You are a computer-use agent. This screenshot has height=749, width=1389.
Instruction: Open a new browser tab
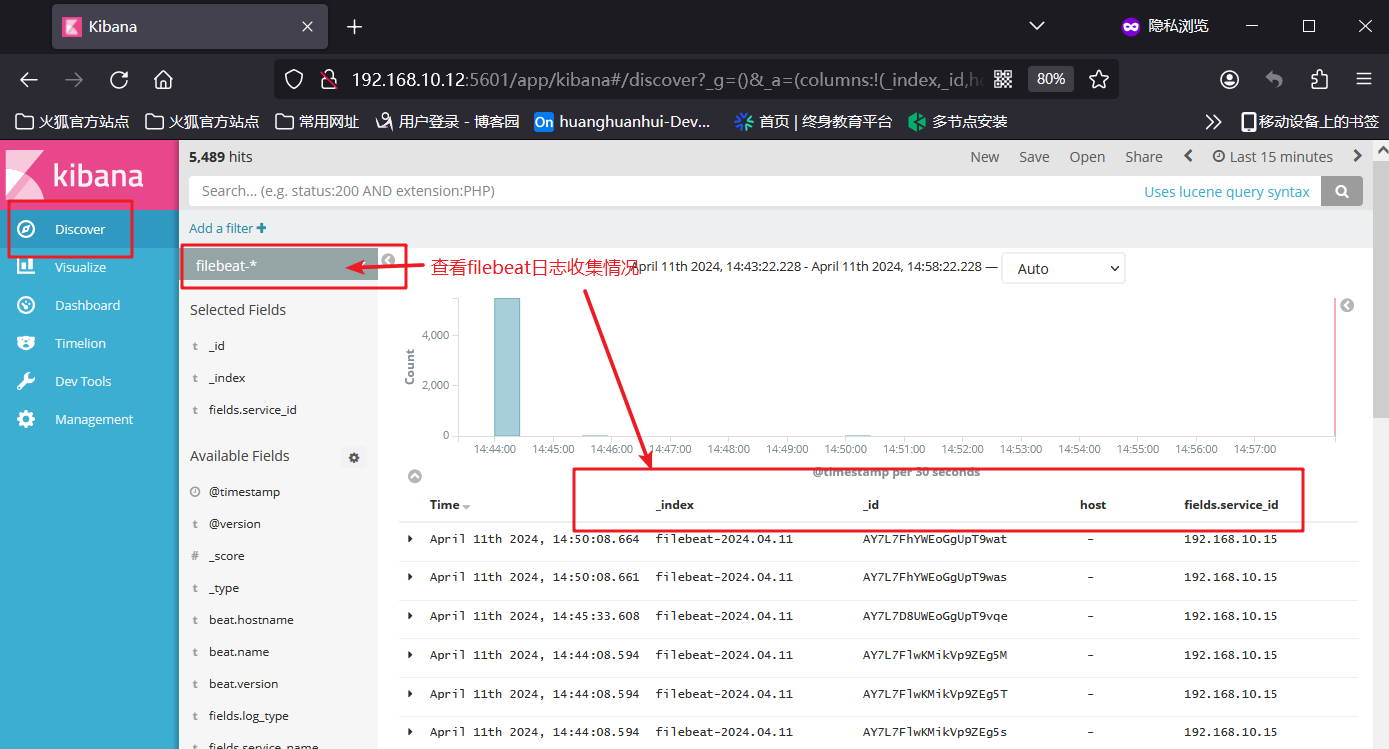pos(354,27)
